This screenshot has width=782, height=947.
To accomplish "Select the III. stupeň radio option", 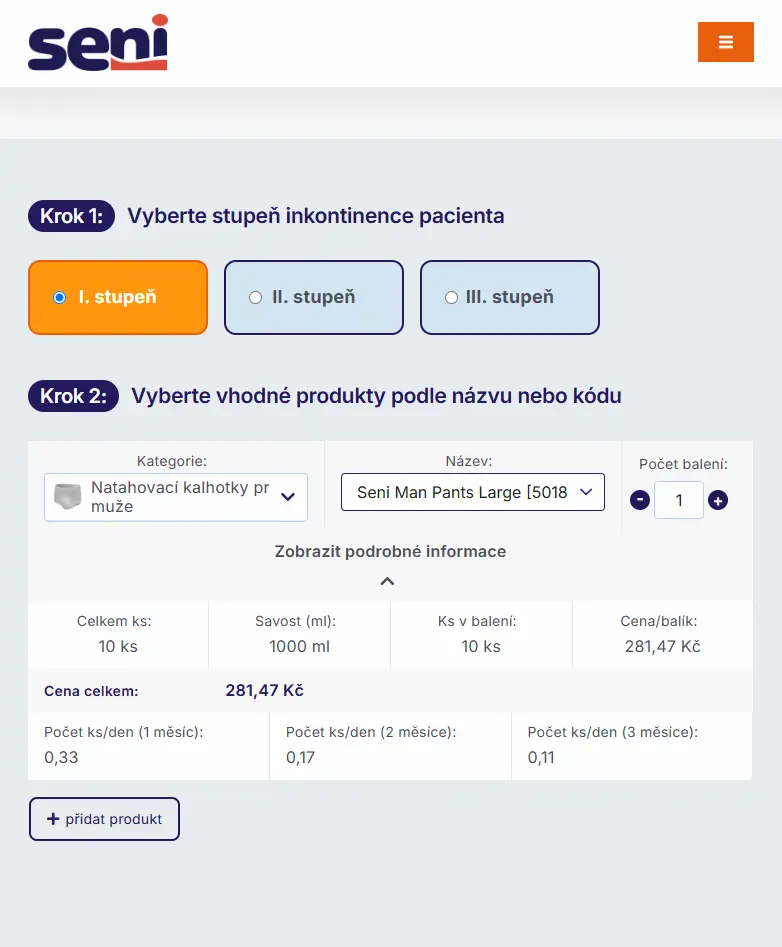I will tap(510, 297).
